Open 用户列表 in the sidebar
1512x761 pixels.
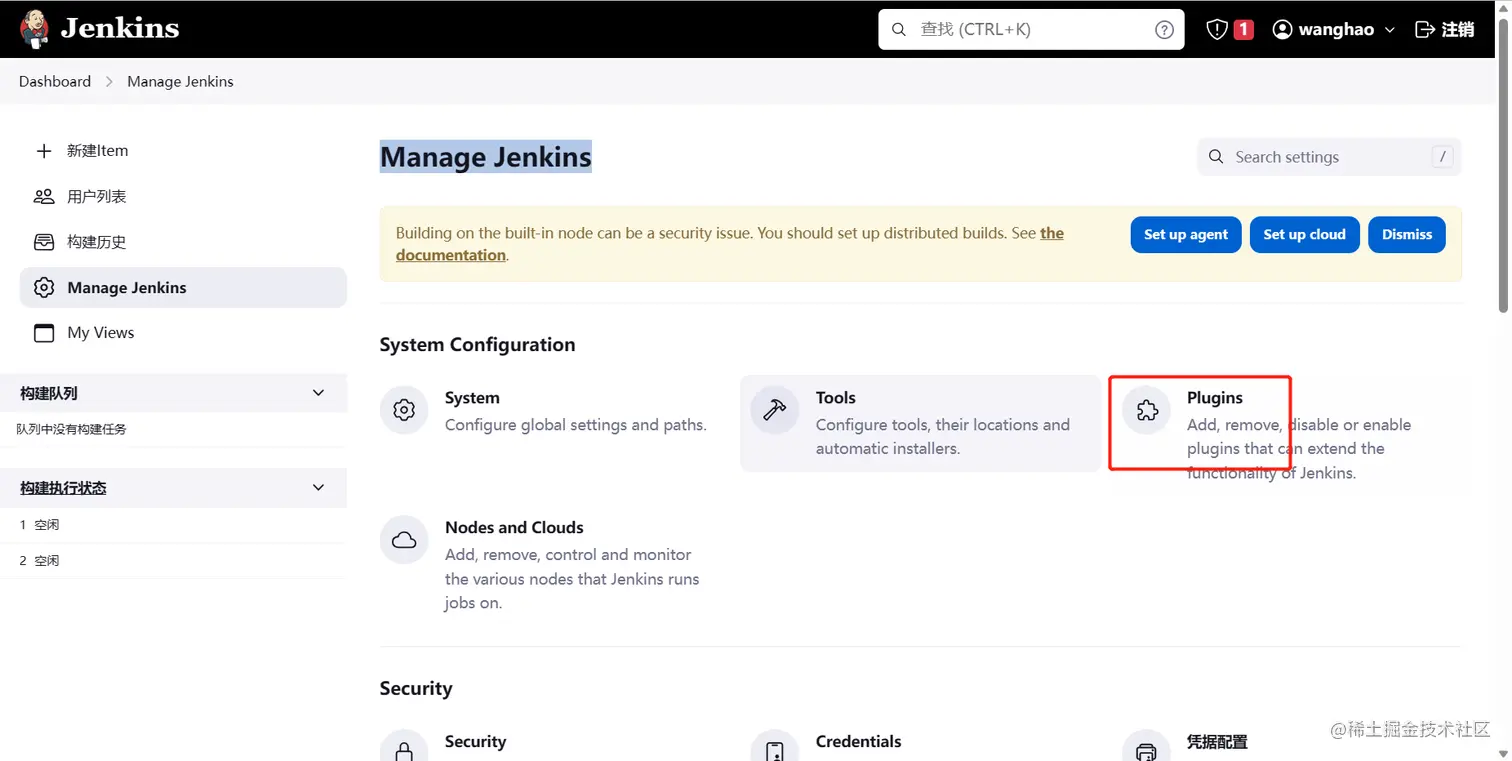(183, 196)
